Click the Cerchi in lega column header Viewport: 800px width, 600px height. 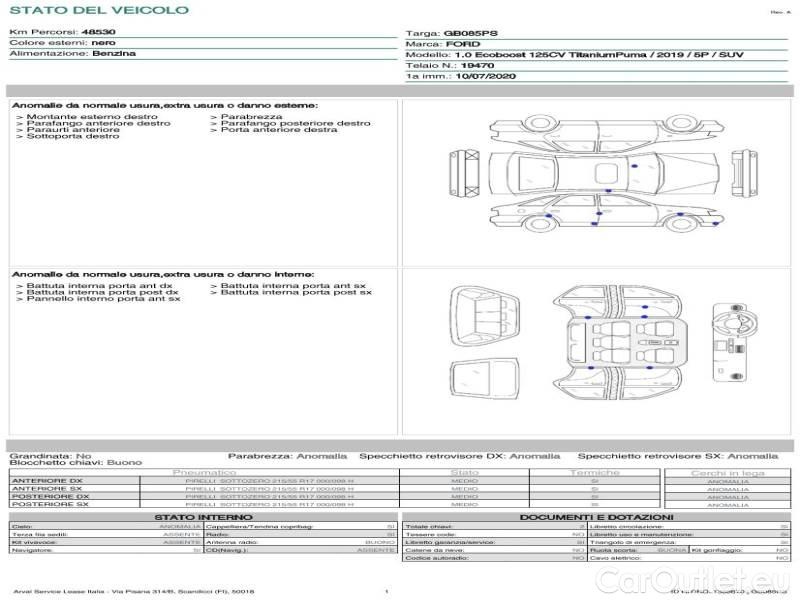pyautogui.click(x=727, y=472)
